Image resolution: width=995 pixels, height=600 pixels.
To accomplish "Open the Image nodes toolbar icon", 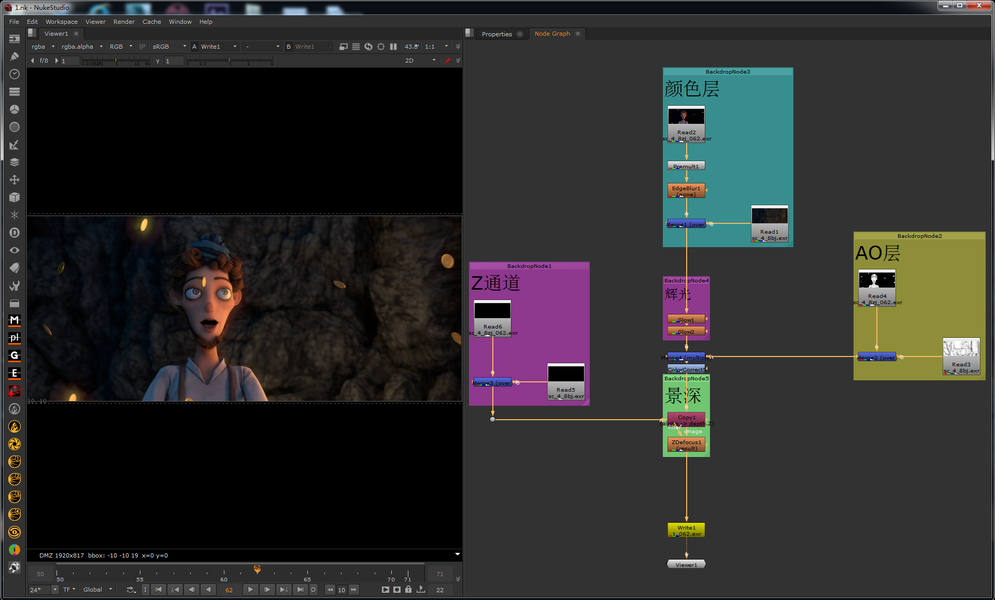I will (14, 39).
